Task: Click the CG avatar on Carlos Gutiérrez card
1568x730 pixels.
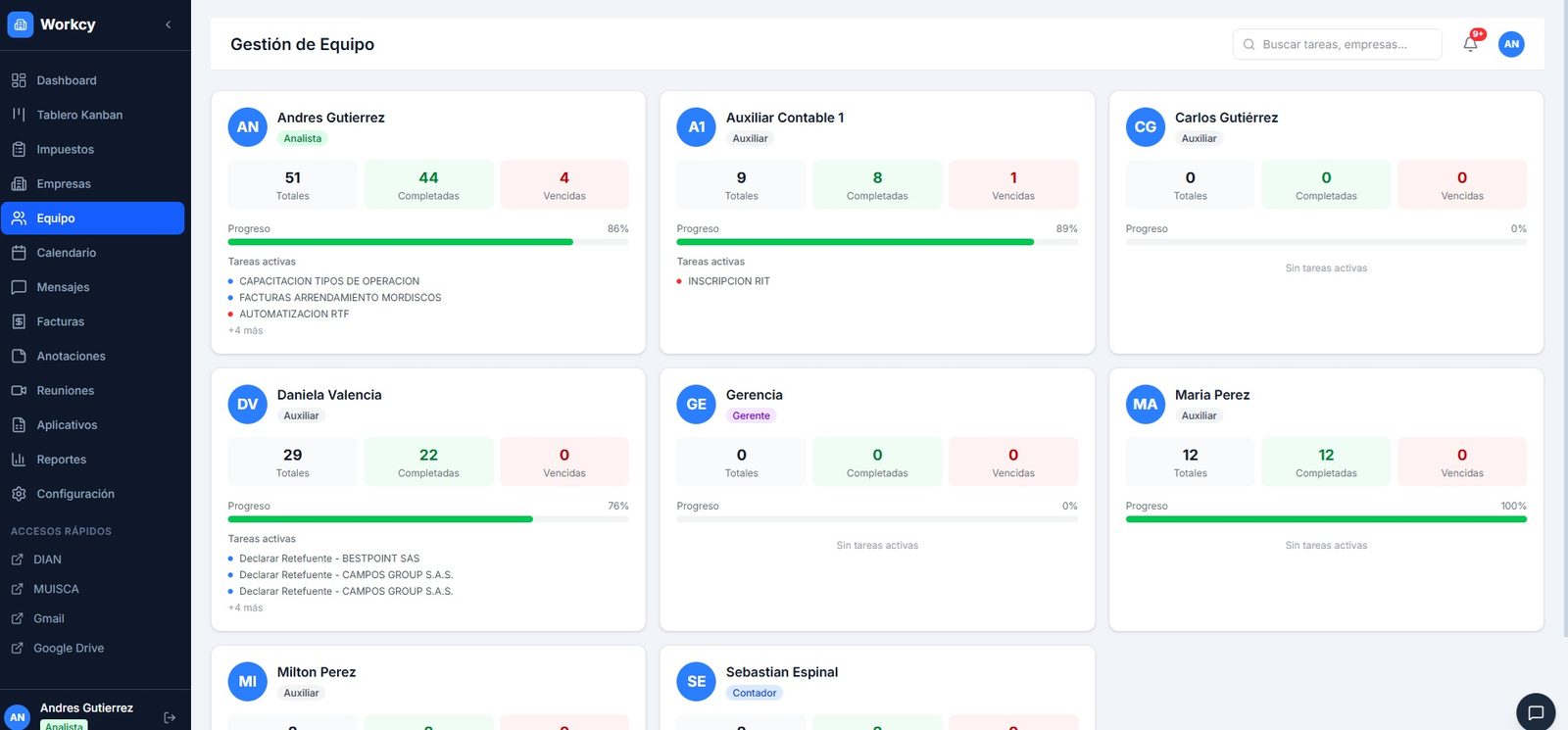Action: tap(1146, 127)
